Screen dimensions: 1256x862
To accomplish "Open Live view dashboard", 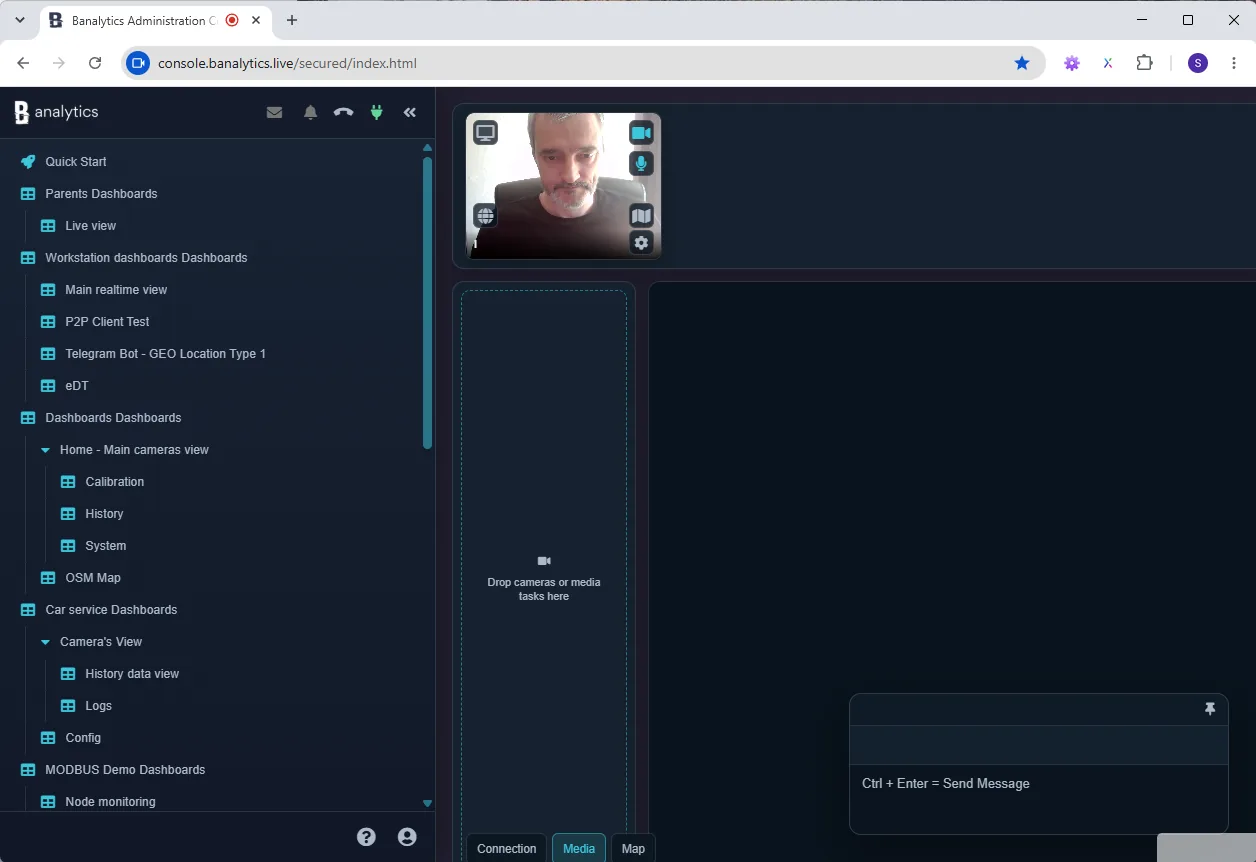I will pos(91,225).
